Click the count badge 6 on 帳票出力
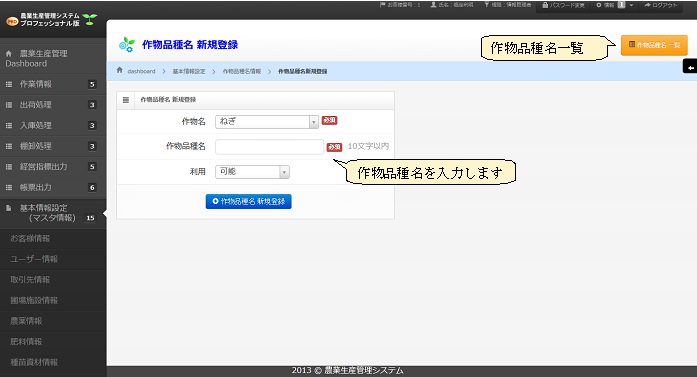Viewport: 697px width, 377px height. [x=92, y=187]
